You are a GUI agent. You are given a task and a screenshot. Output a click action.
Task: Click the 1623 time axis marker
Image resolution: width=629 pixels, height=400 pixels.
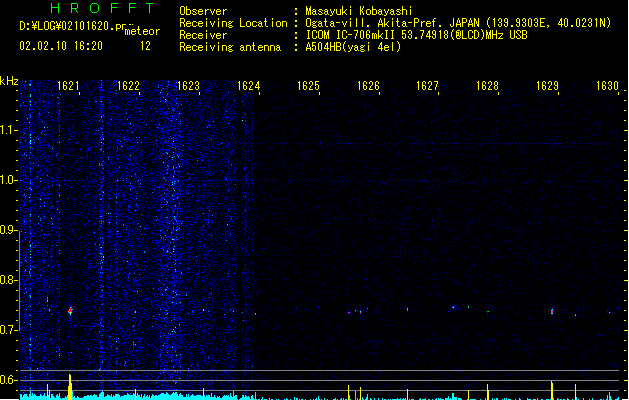pyautogui.click(x=188, y=86)
